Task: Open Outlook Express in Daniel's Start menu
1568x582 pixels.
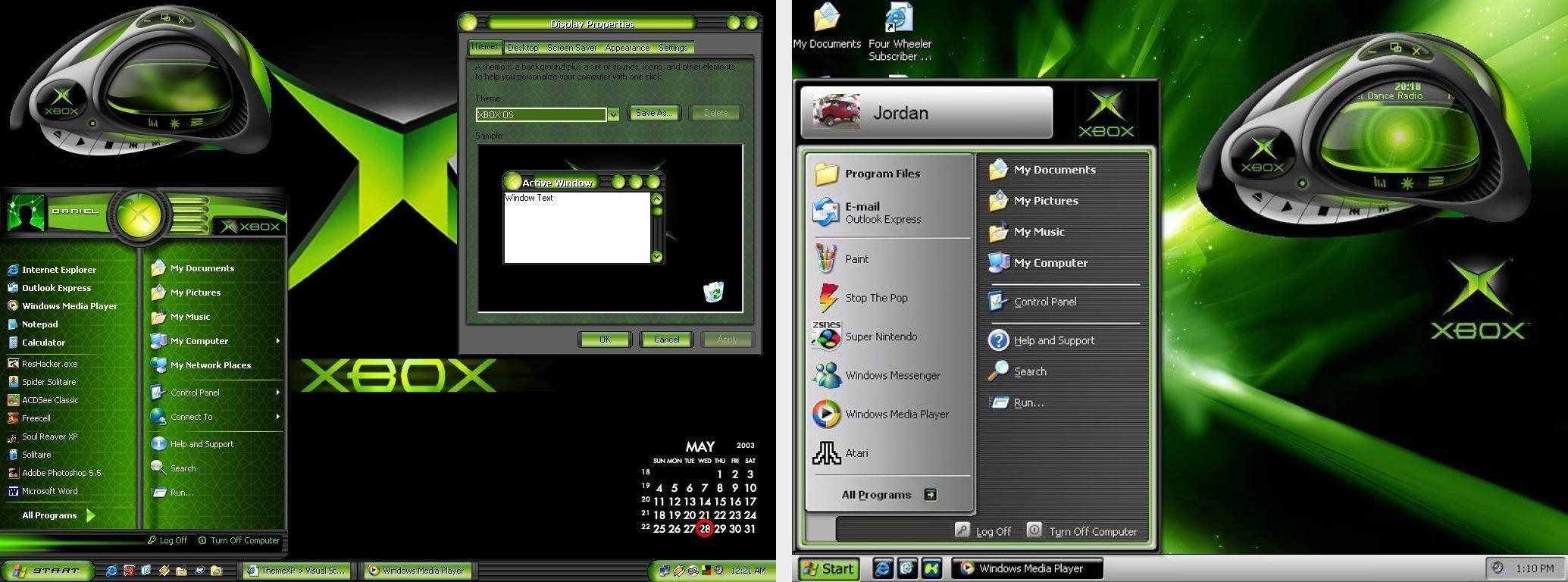Action: [49, 287]
